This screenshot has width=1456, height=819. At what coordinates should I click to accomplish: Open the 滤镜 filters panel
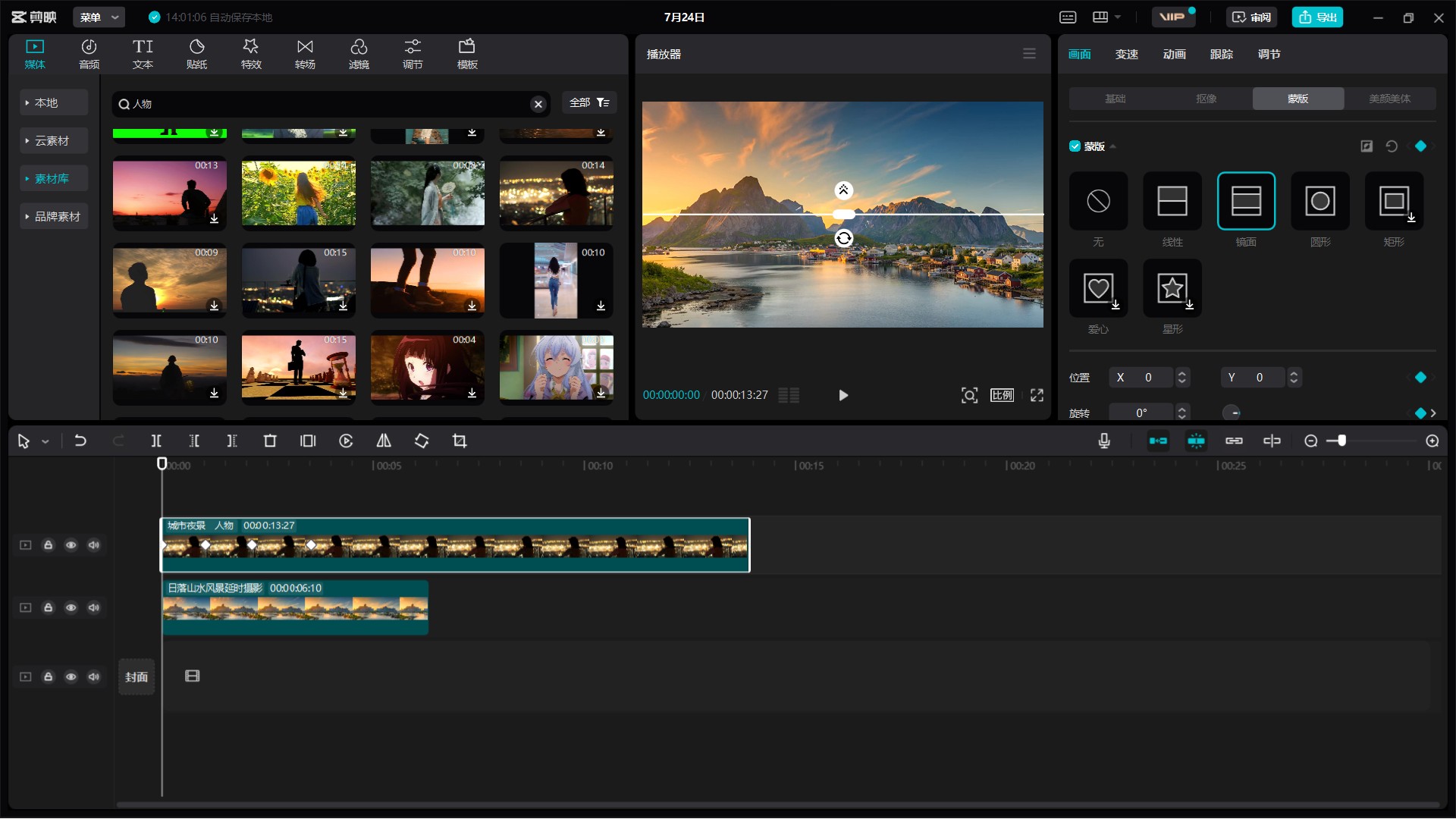(359, 54)
